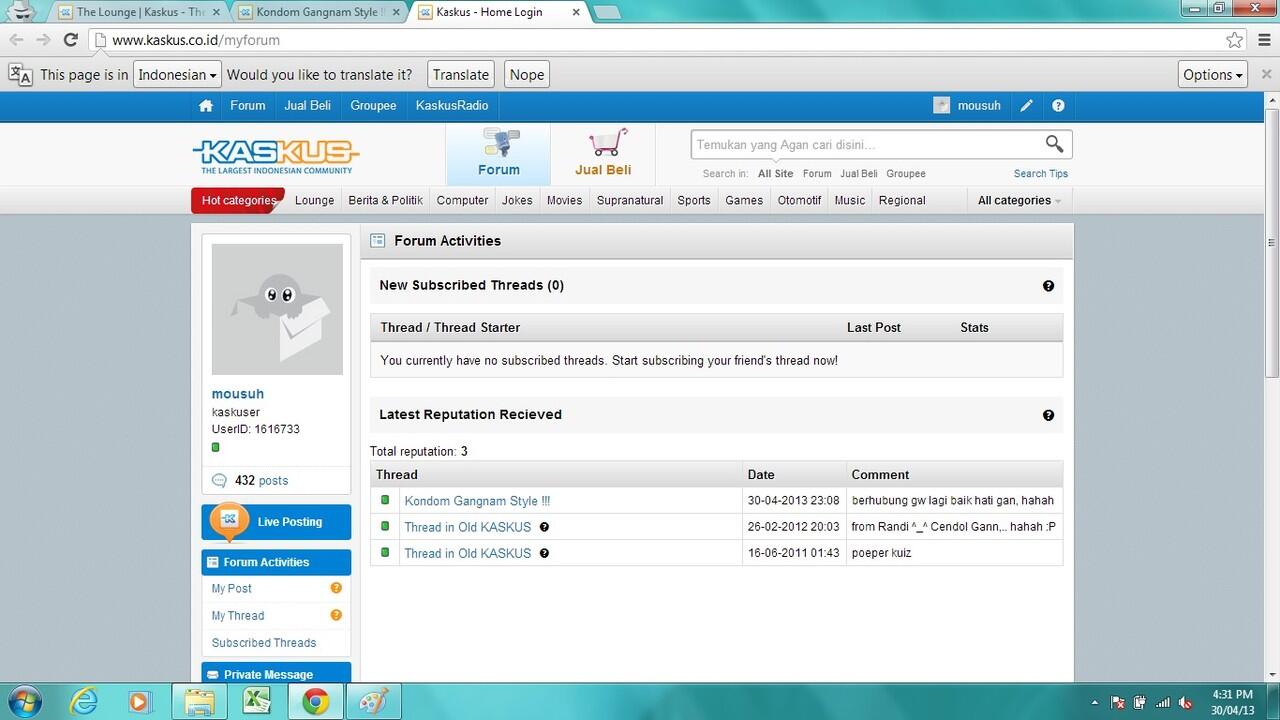
Task: Open Berita & Politik category
Action: 385,200
